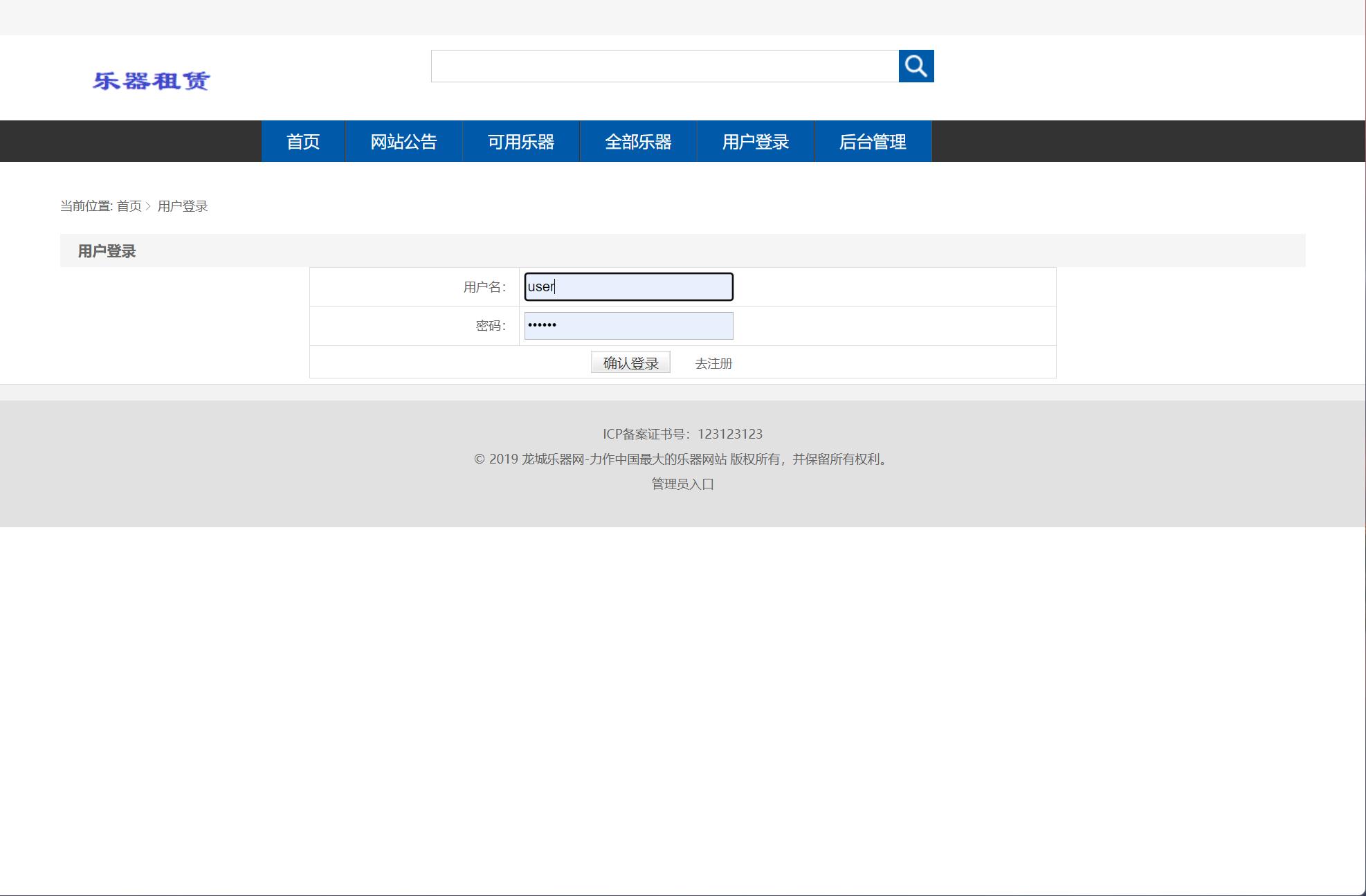This screenshot has height=896, width=1366.
Task: Click the ICP备案证书号 footer text
Action: (682, 434)
